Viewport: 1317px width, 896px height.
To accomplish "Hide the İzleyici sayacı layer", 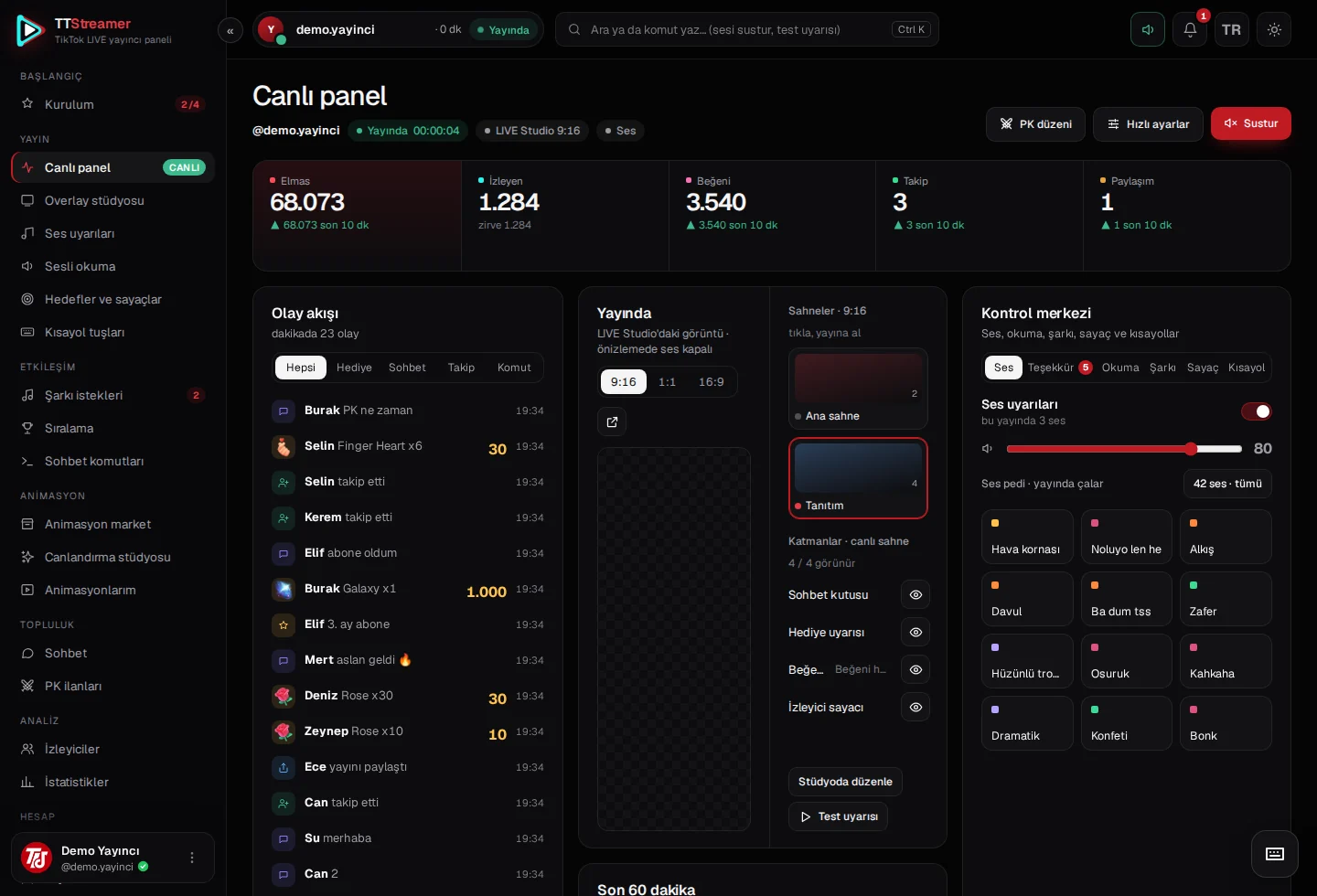I will tap(915, 707).
